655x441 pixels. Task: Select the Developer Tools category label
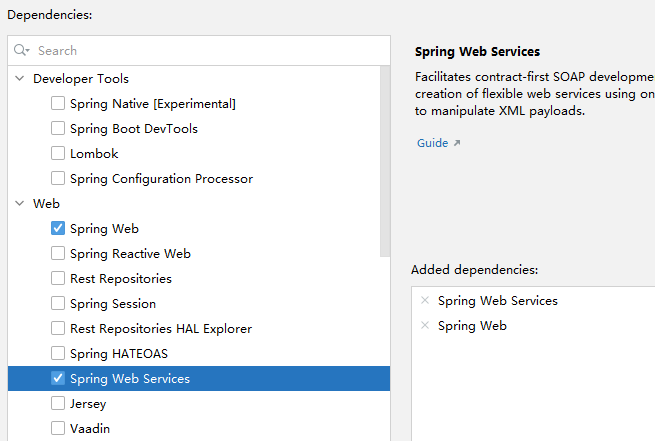81,79
